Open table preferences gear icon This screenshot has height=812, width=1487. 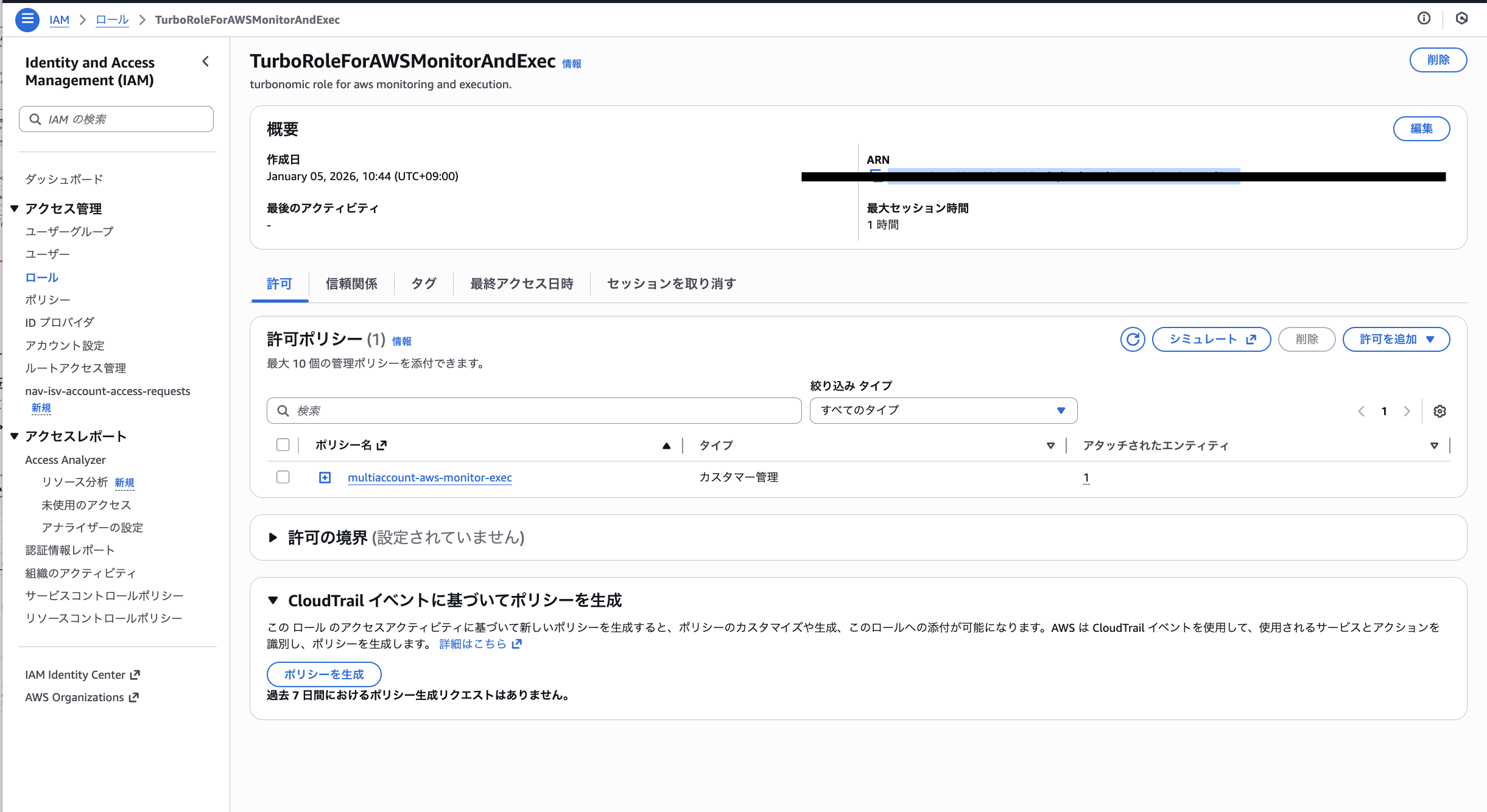[1440, 411]
